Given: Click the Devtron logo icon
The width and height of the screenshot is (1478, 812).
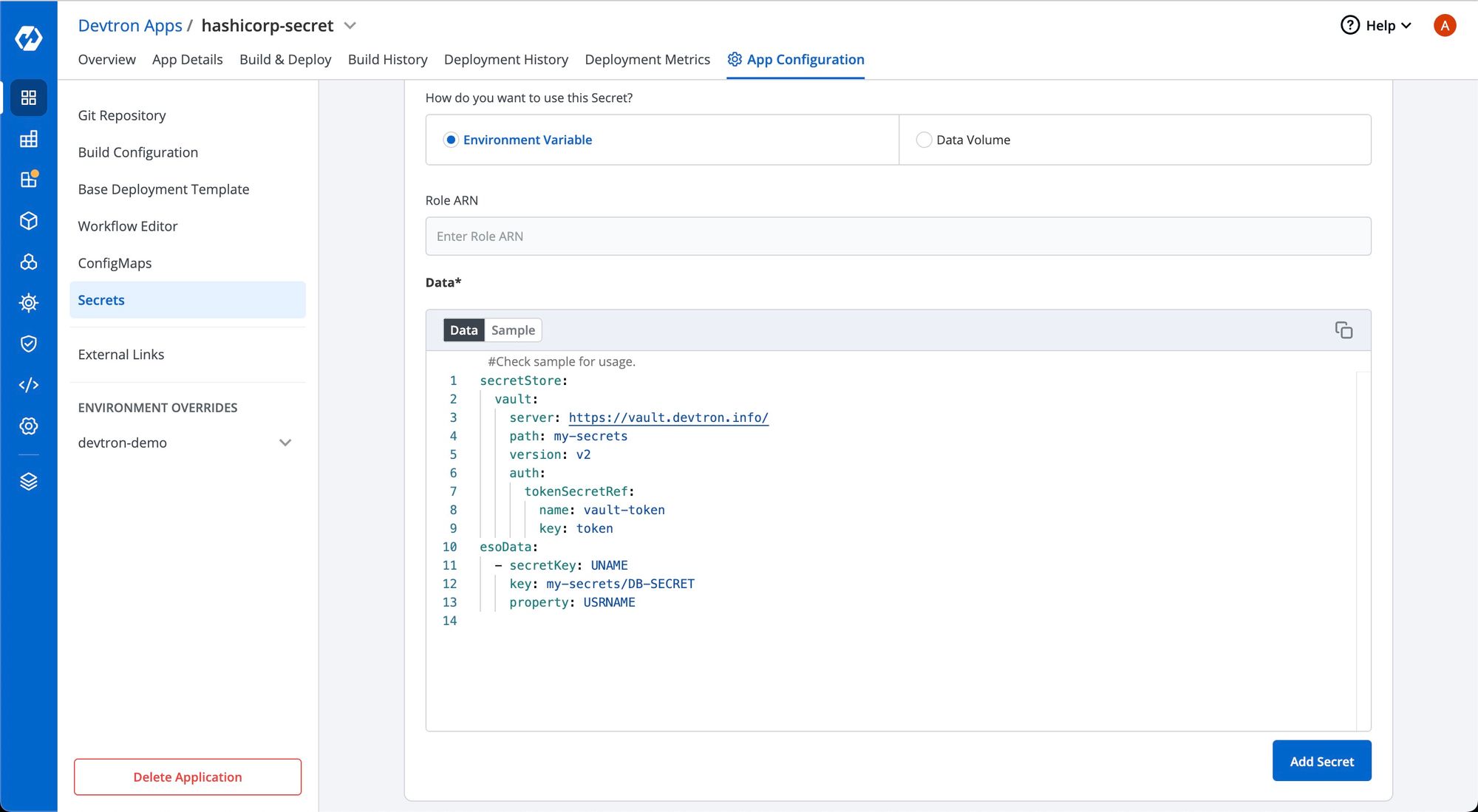Looking at the screenshot, I should tap(29, 38).
